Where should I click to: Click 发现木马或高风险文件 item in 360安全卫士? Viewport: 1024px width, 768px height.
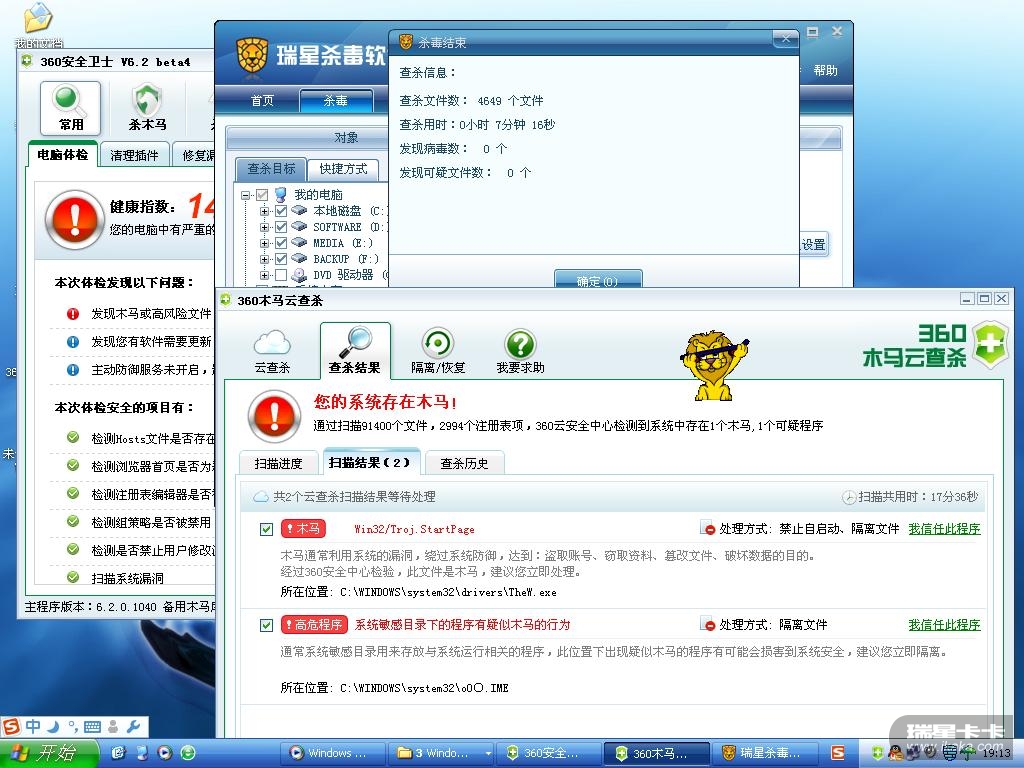(151, 313)
